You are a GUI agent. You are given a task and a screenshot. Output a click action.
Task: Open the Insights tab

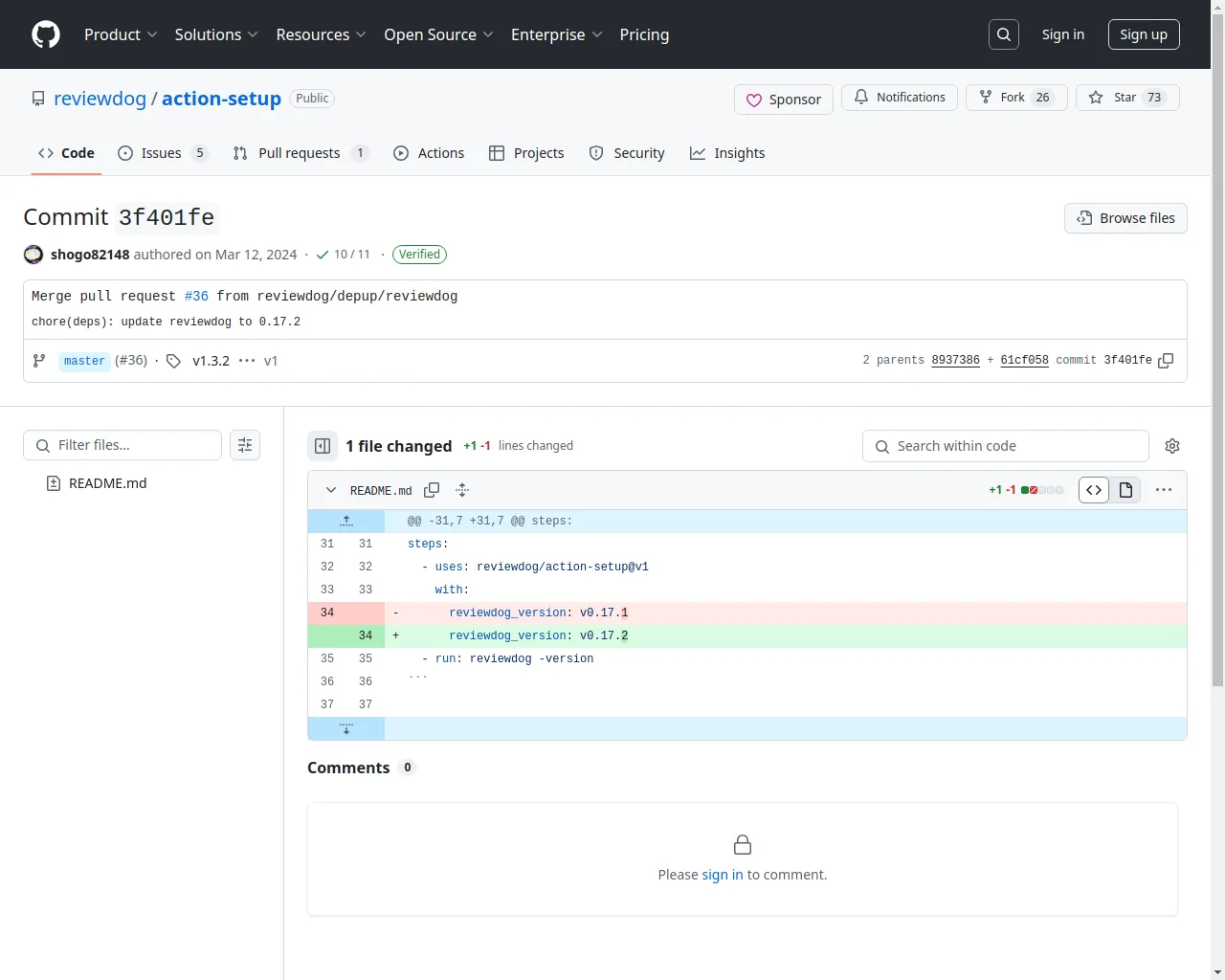[x=727, y=153]
